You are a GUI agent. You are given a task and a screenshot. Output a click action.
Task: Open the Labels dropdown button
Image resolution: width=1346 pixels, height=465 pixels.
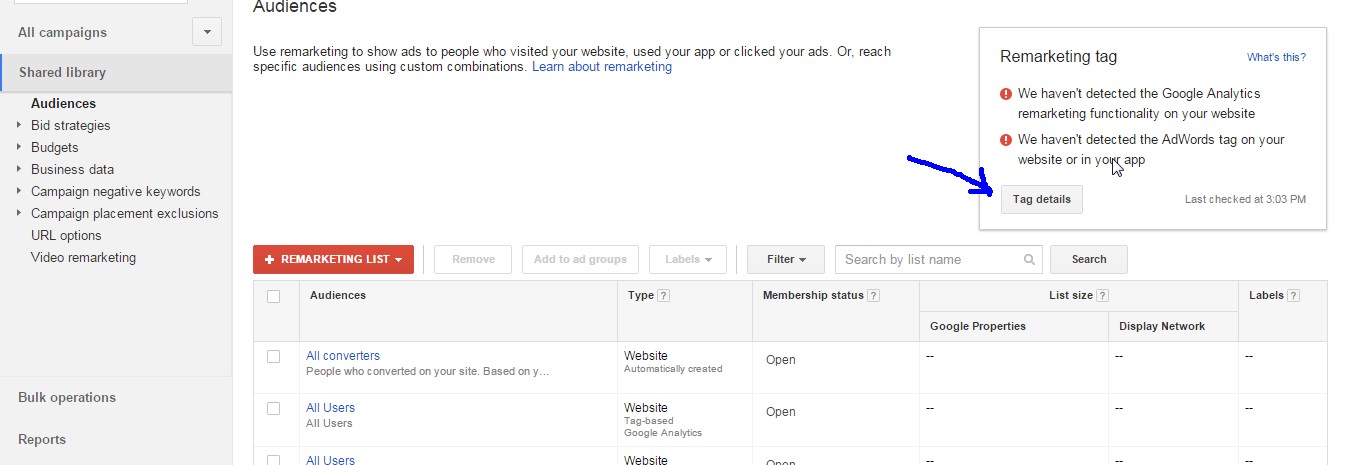pos(688,259)
